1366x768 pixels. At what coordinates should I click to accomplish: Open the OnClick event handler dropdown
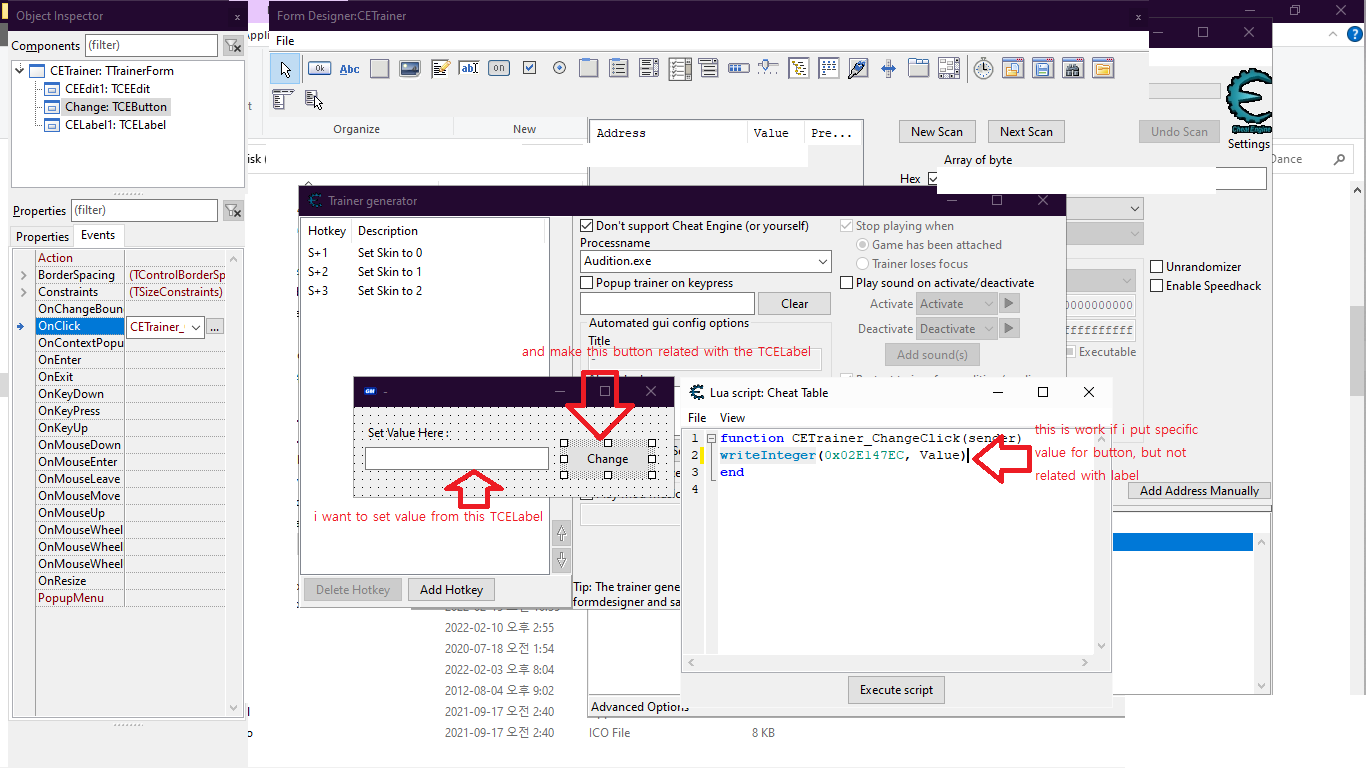(x=196, y=327)
